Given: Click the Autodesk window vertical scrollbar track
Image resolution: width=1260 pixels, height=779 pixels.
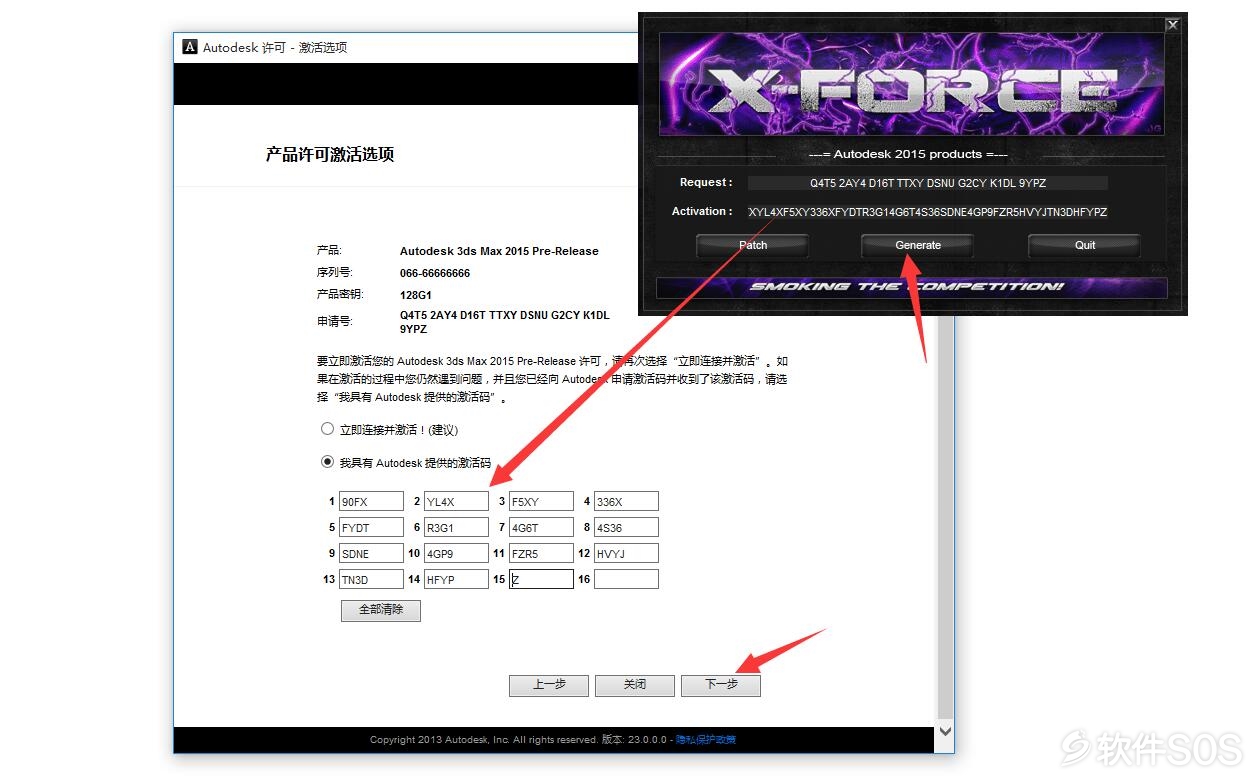Looking at the screenshot, I should tap(945, 520).
